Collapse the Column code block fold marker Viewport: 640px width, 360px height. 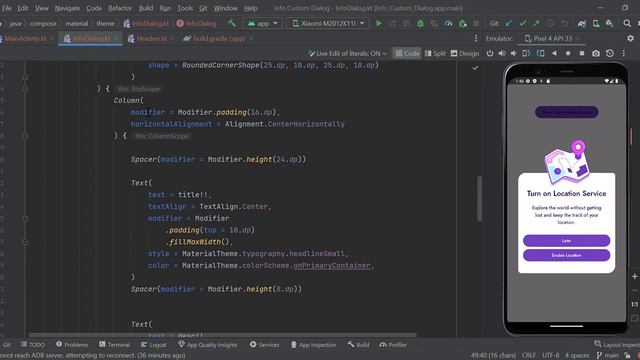pos(25,136)
